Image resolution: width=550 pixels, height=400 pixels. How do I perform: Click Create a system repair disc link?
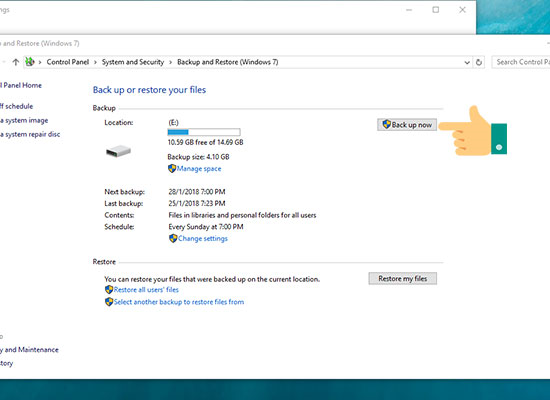30,134
